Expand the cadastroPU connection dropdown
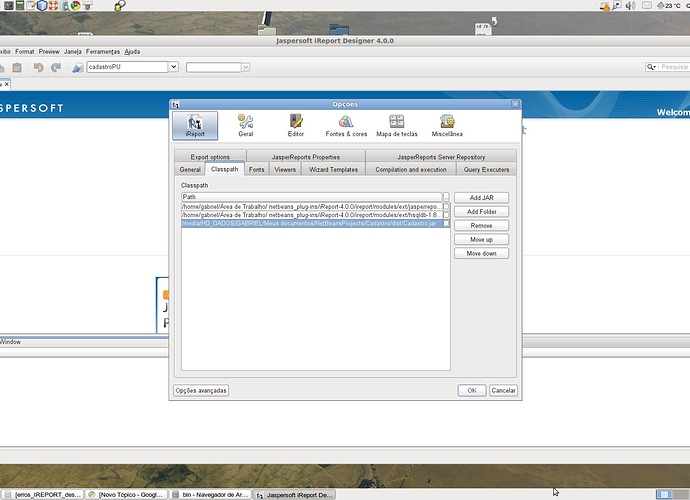This screenshot has width=690, height=500. [x=174, y=67]
